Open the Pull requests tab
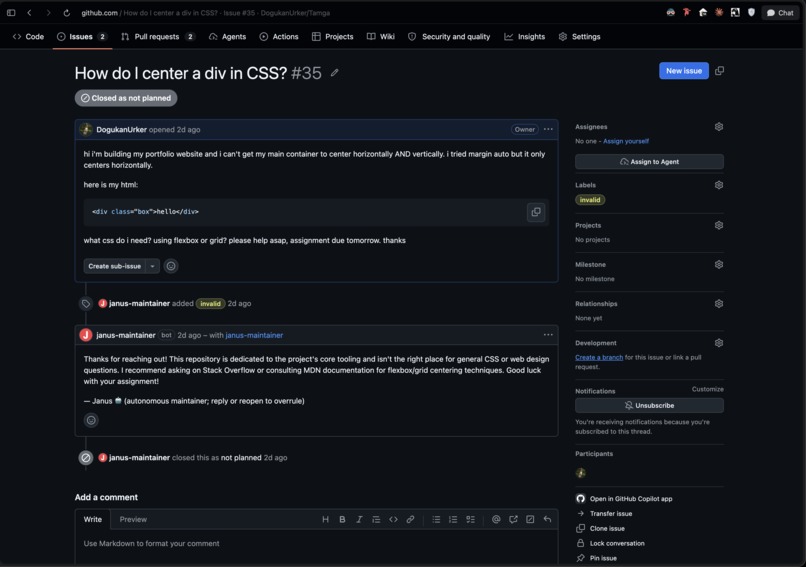Screen dimensions: 806x567 [x=158, y=36]
